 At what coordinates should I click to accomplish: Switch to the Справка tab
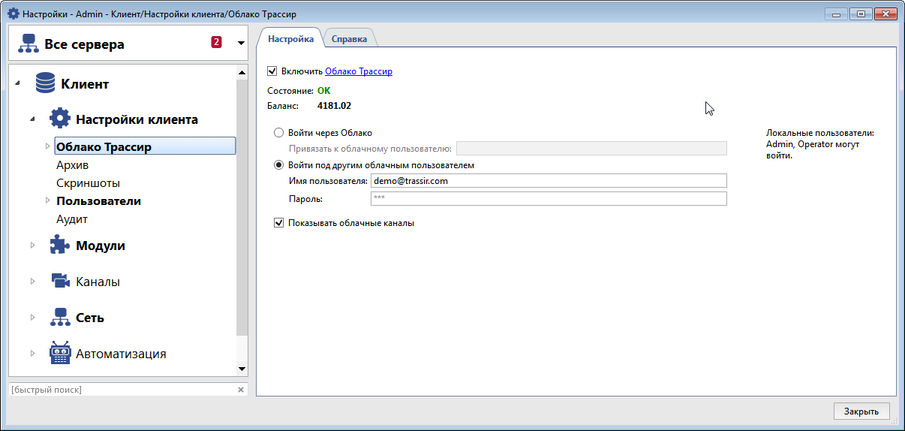(x=349, y=39)
